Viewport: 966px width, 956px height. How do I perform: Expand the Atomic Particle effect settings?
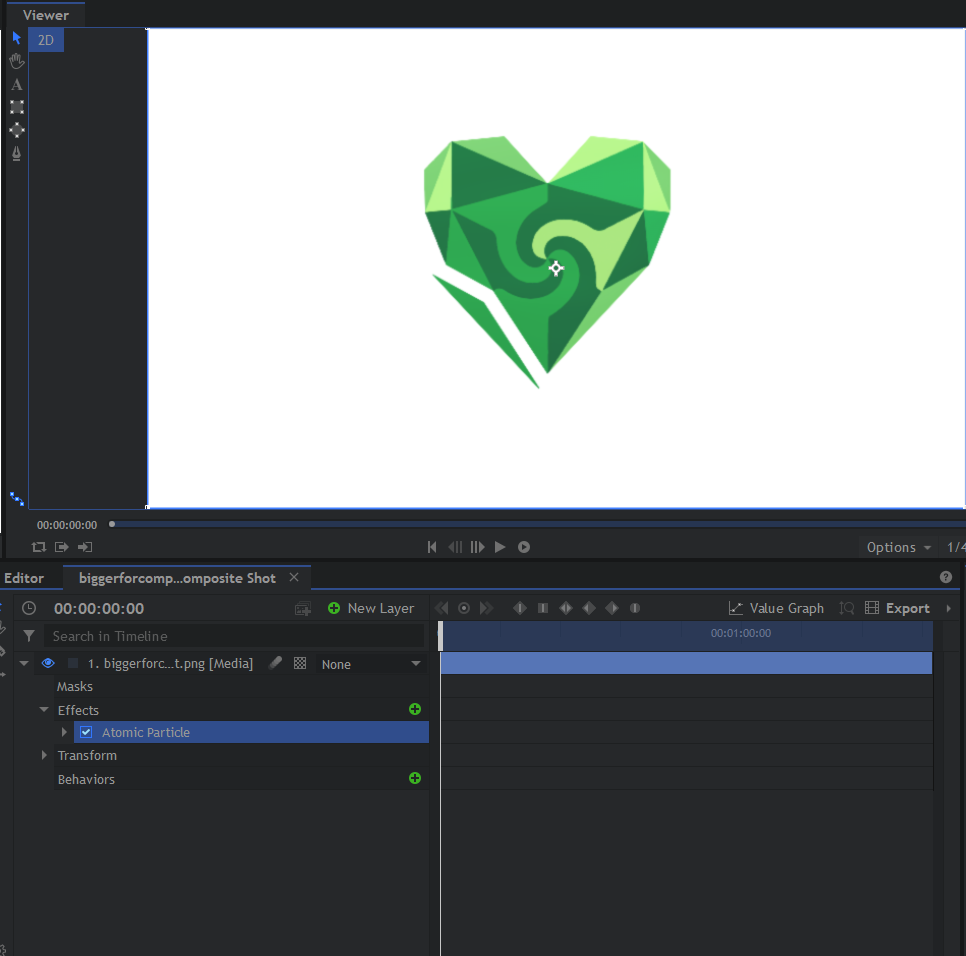pyautogui.click(x=65, y=732)
